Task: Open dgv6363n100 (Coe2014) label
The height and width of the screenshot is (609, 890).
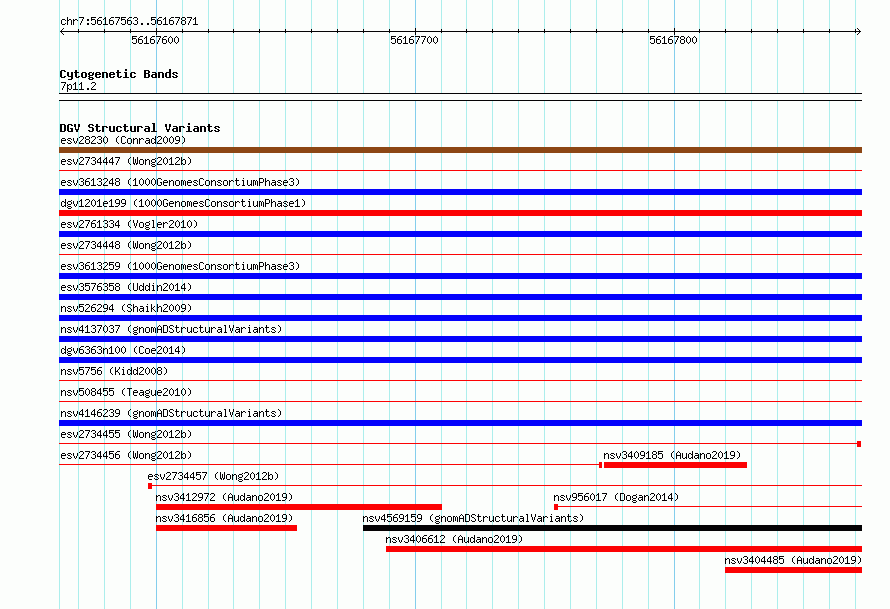Action: pos(123,350)
